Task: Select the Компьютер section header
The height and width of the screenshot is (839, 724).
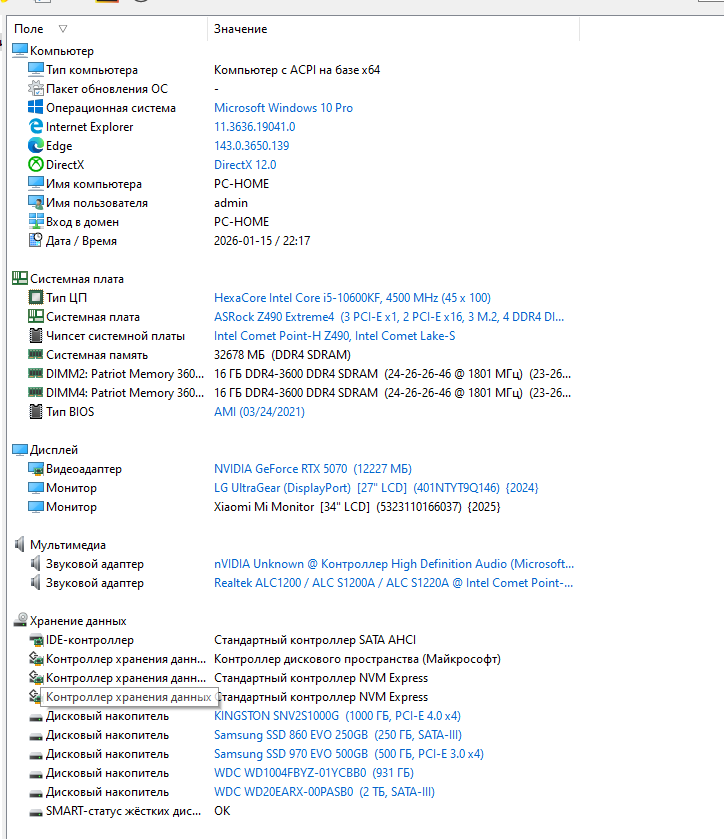Action: coord(62,51)
